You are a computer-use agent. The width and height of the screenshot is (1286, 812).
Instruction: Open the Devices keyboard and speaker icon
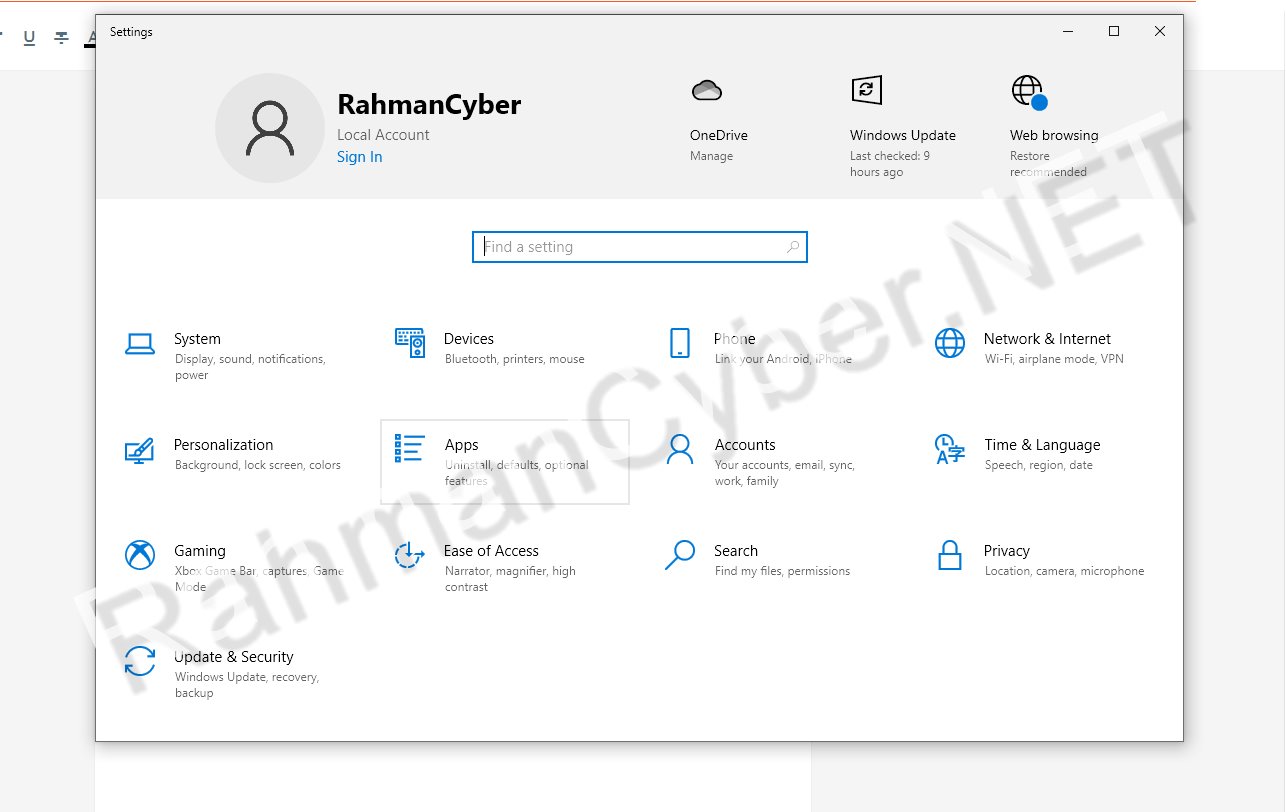(x=410, y=343)
